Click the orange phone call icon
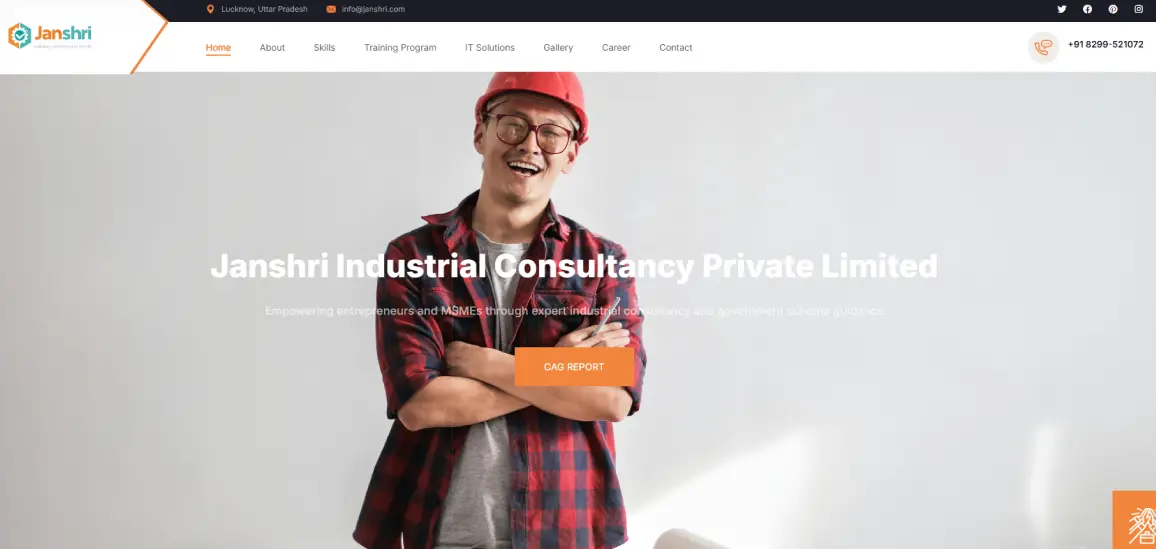 pos(1043,47)
